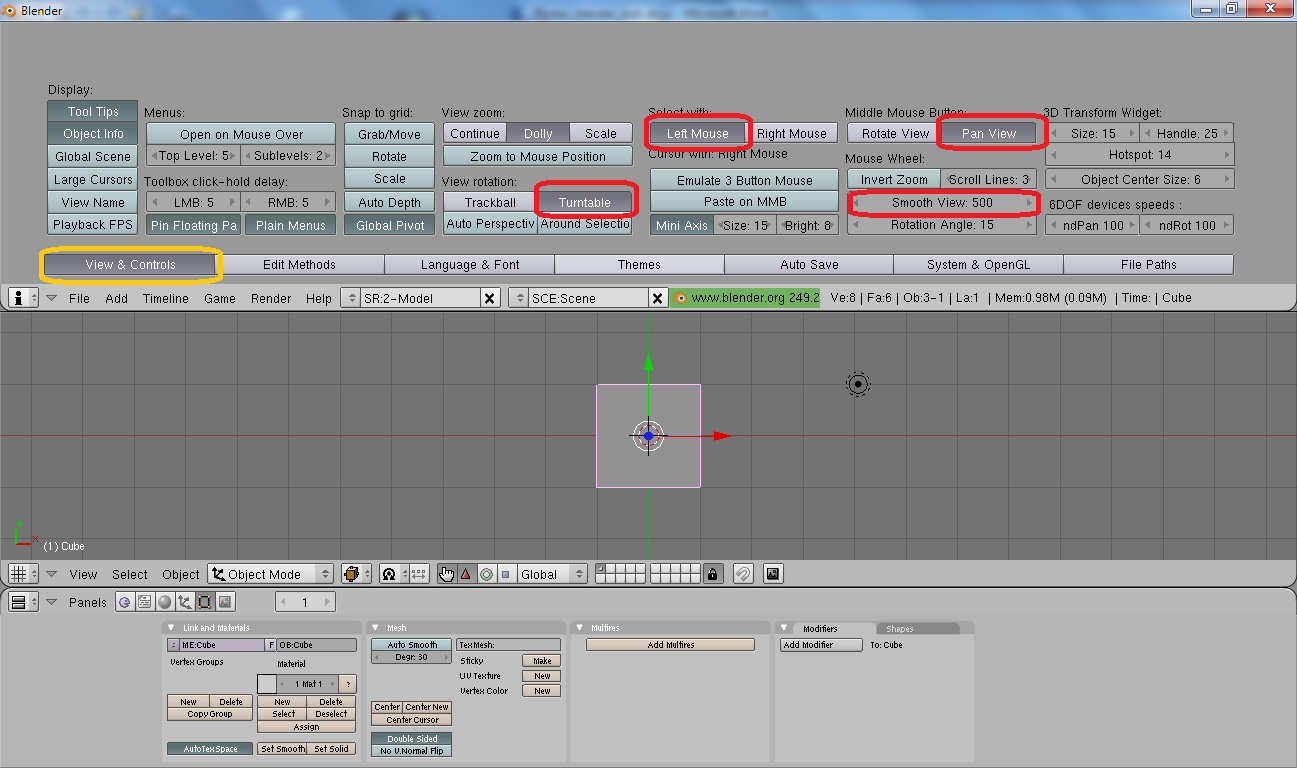Click the info window type 'i' icon

coord(22,298)
